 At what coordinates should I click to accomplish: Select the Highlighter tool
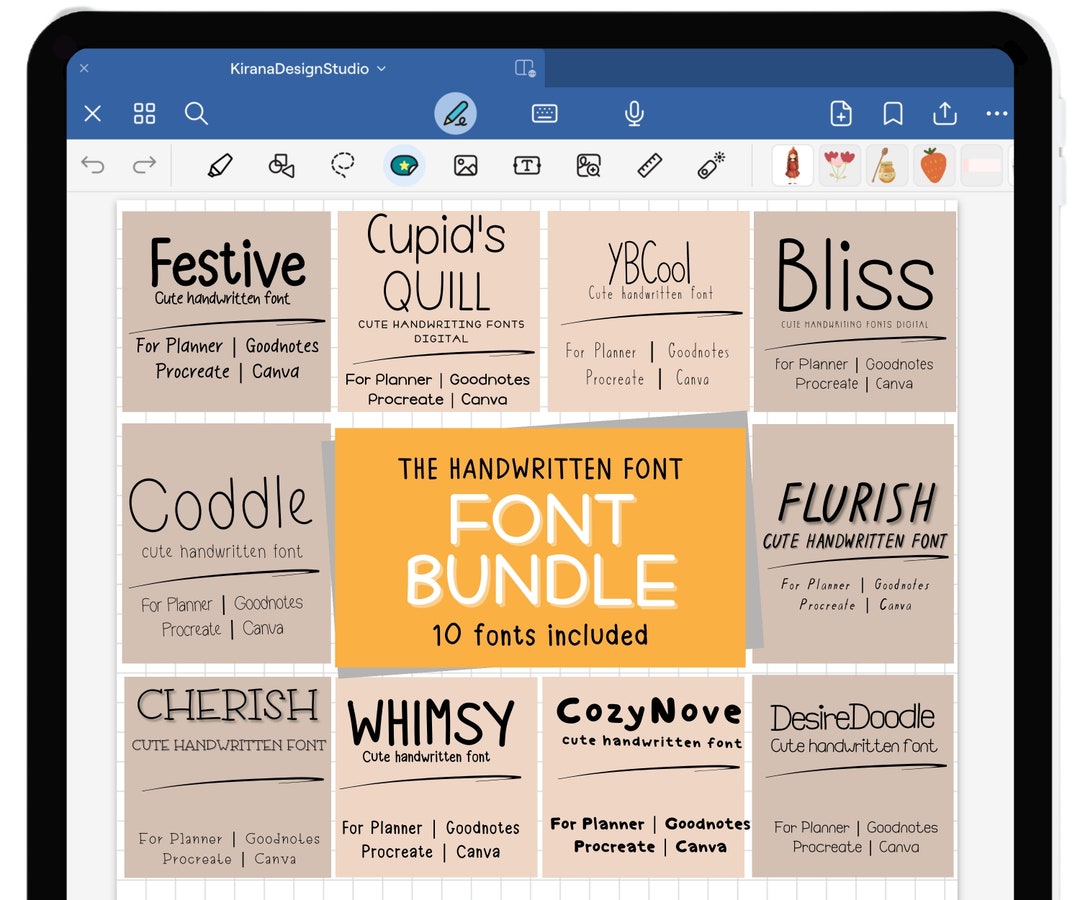point(221,165)
